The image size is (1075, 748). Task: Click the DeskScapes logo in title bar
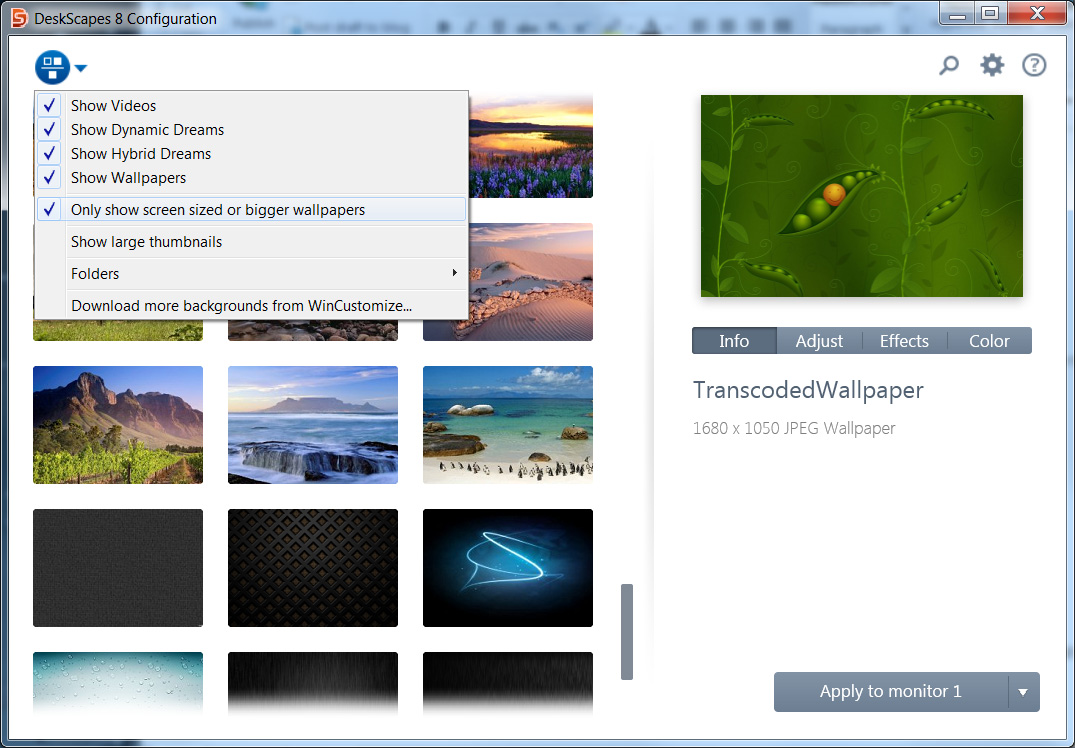(x=19, y=18)
